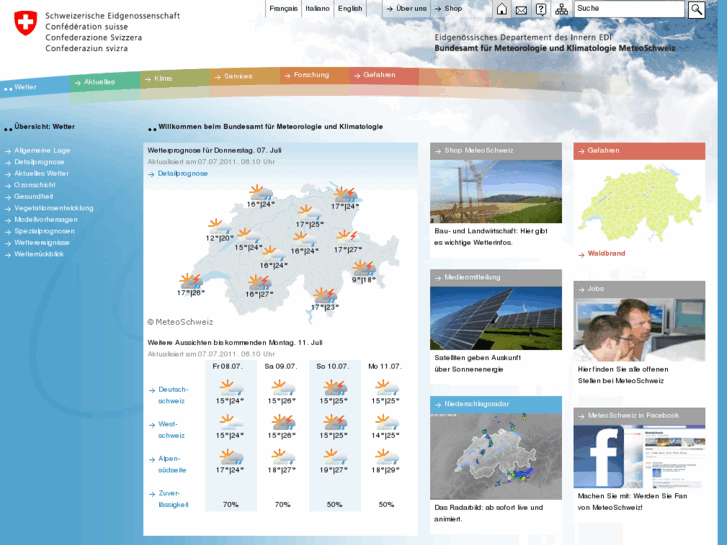Click the Jobs panel header

(x=639, y=289)
